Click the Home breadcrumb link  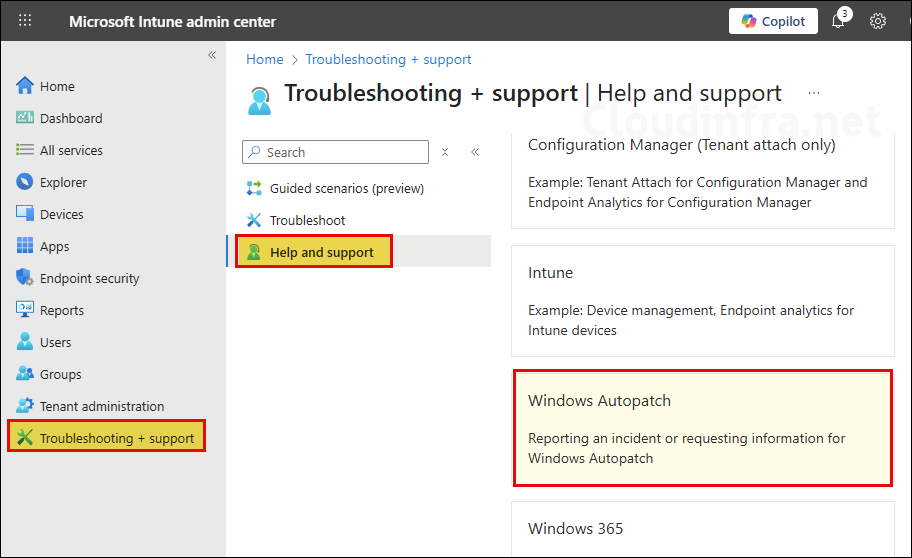click(x=265, y=59)
